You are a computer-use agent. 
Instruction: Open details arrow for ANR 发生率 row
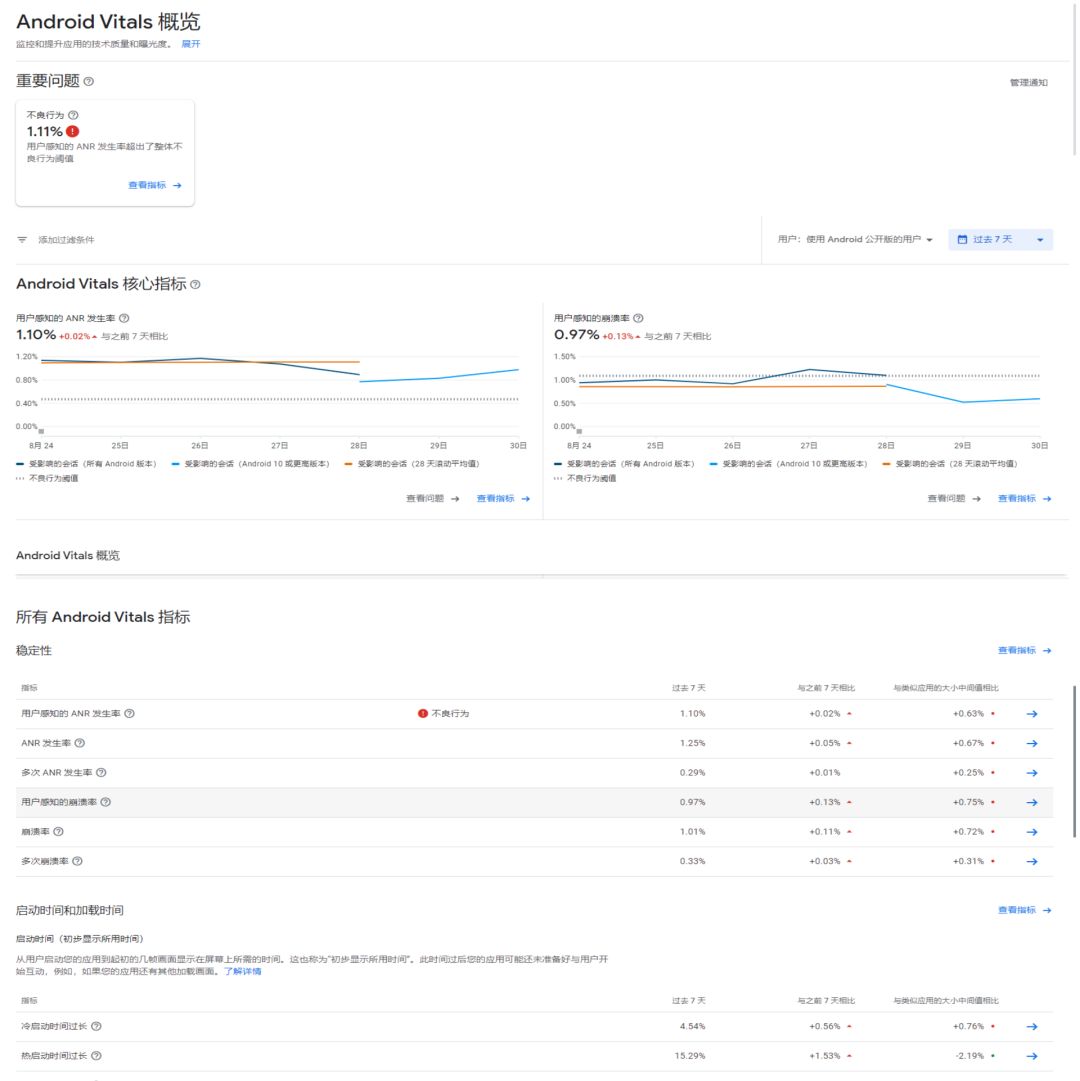(x=1032, y=743)
